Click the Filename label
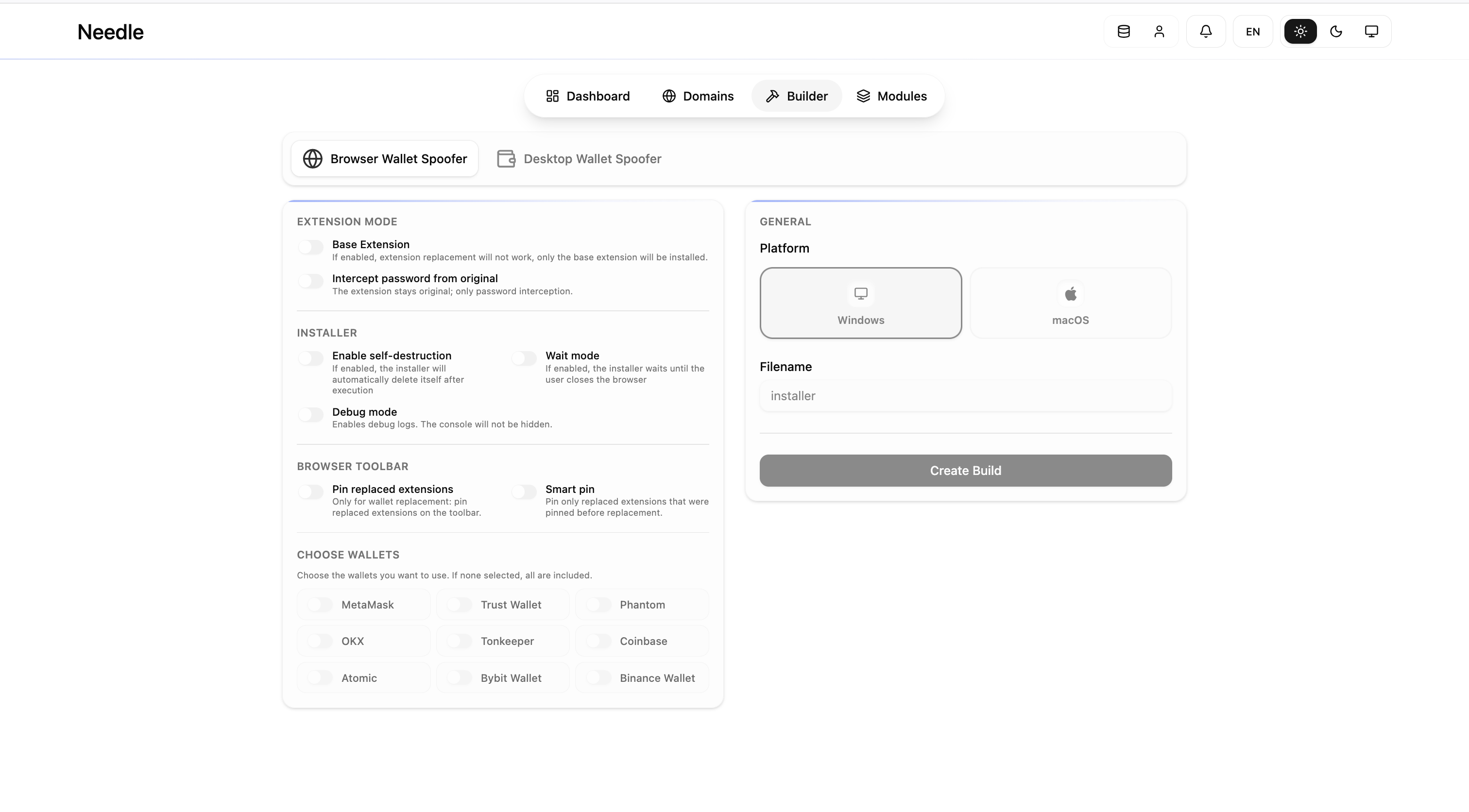1469x812 pixels. (785, 367)
